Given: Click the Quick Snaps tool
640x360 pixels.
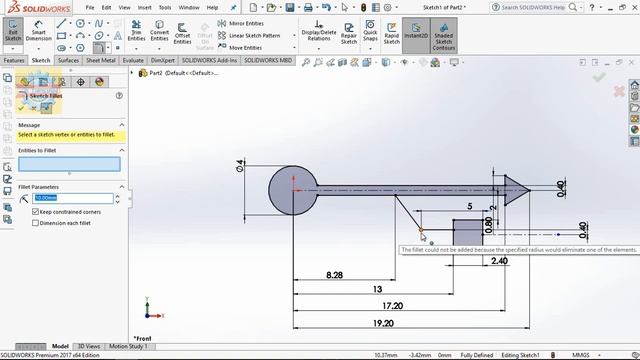Looking at the screenshot, I should click(x=370, y=31).
